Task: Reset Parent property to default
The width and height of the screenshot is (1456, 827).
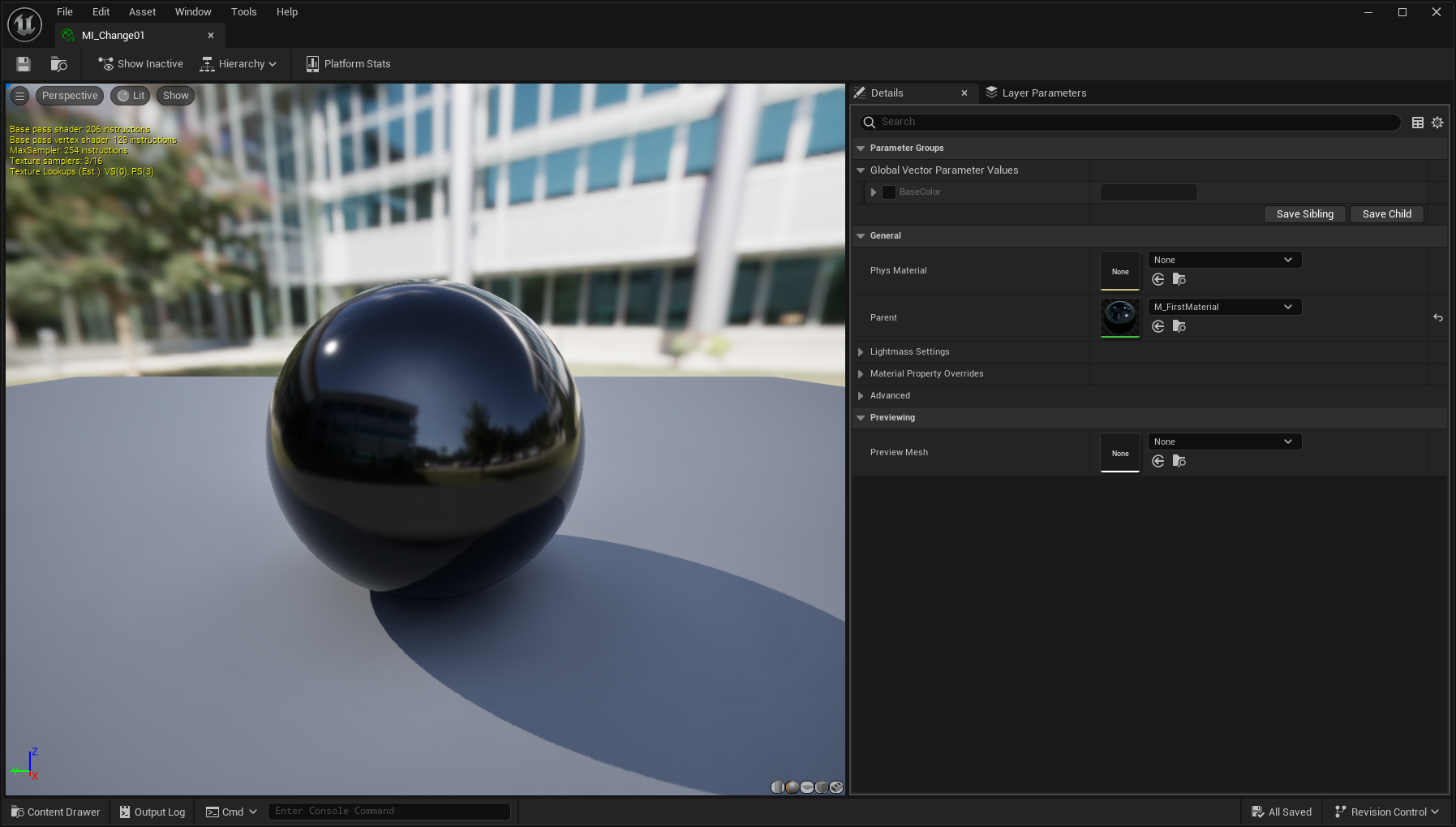Action: (x=1438, y=317)
